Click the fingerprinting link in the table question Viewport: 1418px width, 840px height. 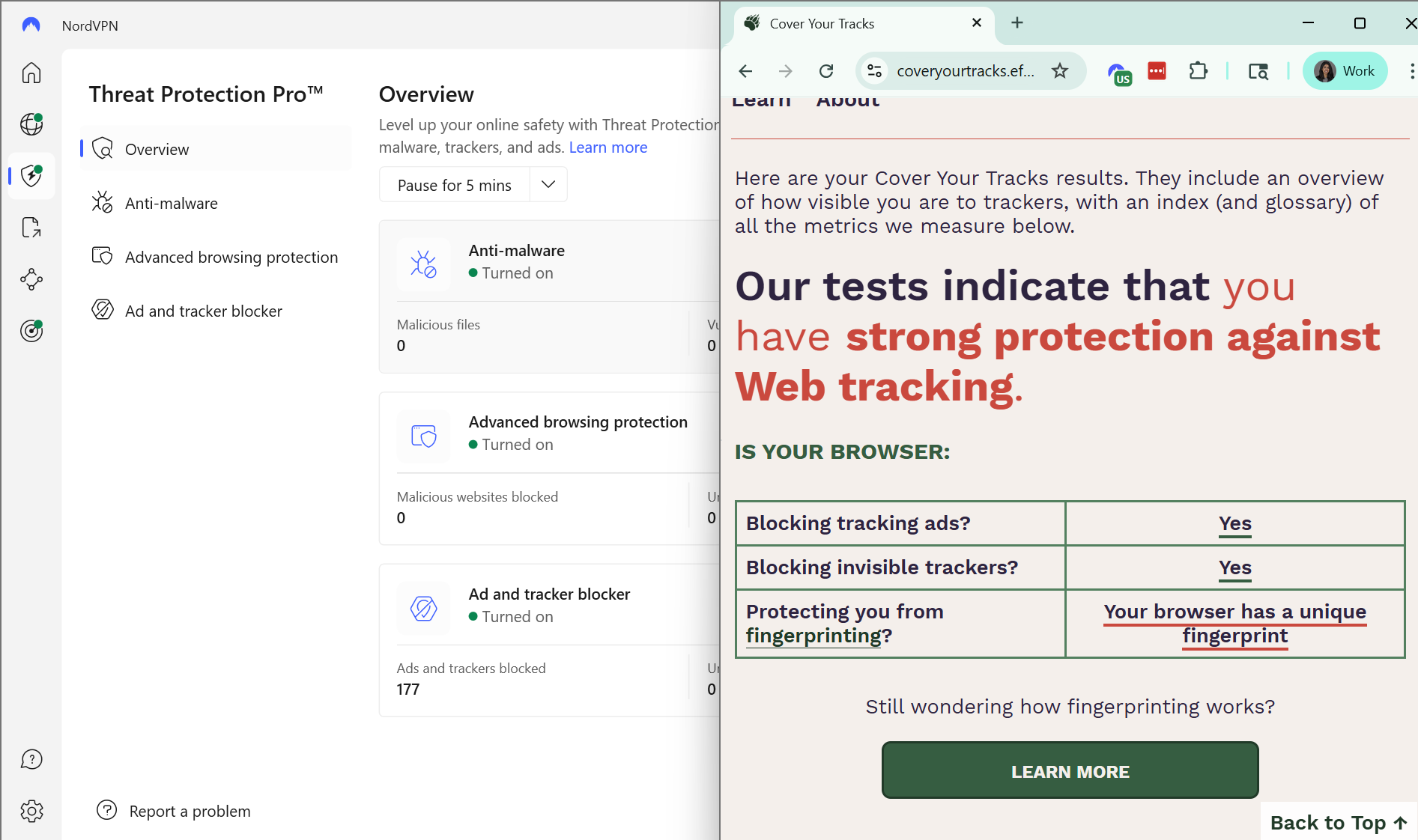(813, 636)
